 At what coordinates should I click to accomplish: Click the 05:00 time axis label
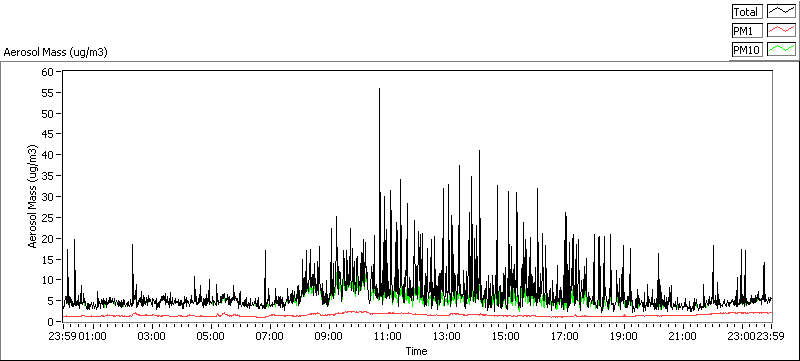pyautogui.click(x=210, y=336)
